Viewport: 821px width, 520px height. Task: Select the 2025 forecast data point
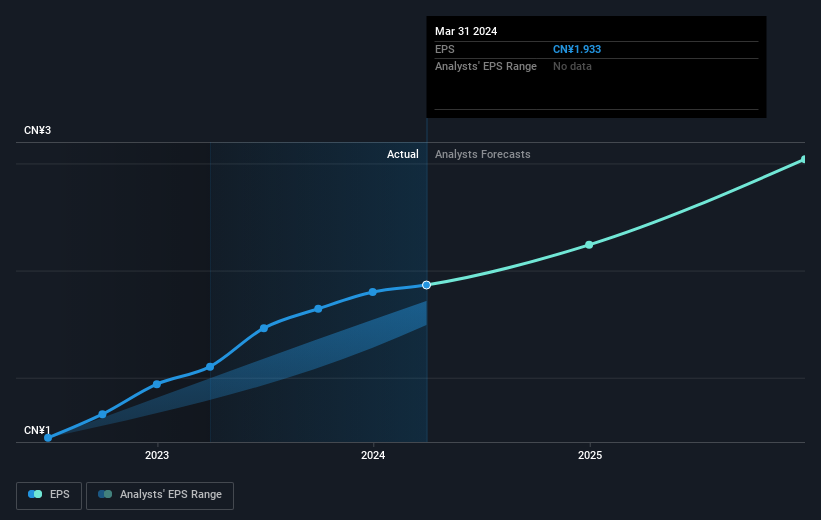point(589,245)
